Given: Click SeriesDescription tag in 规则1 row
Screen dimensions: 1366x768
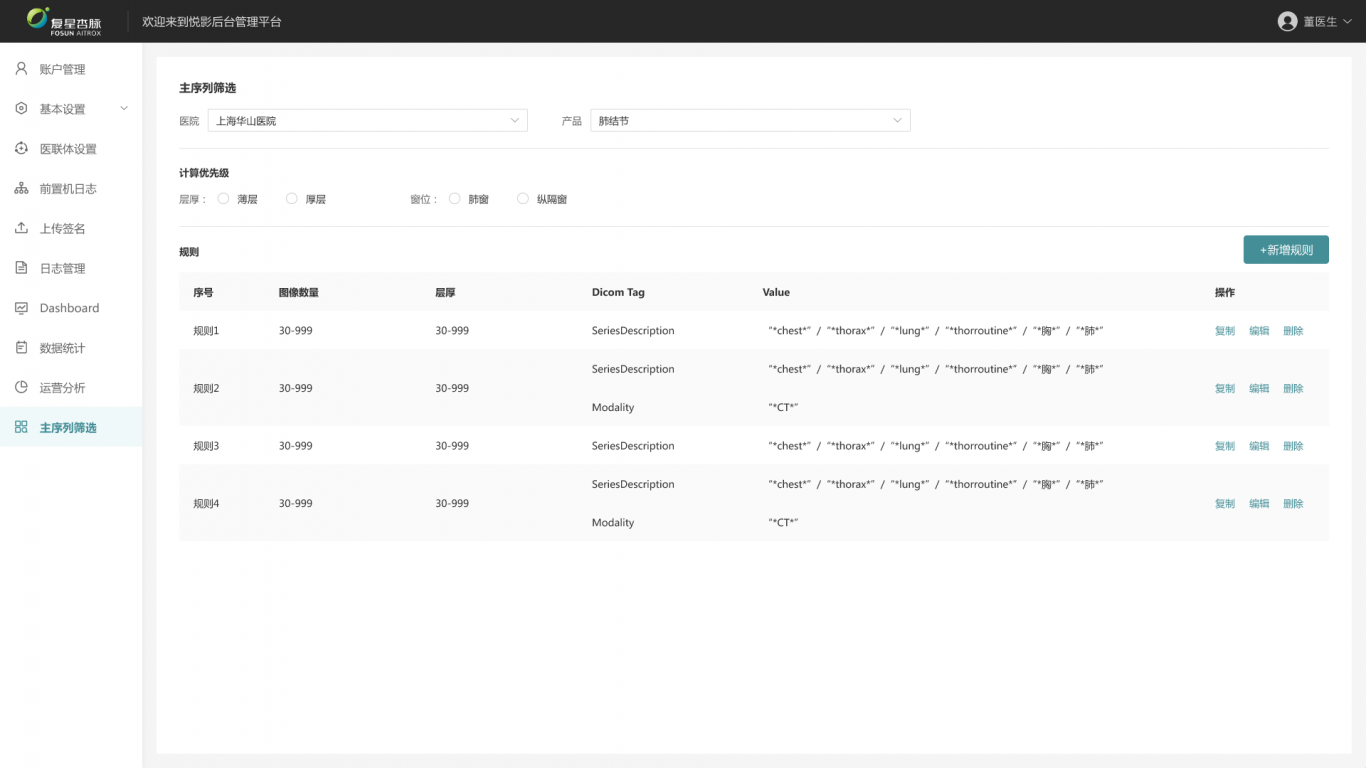Looking at the screenshot, I should coord(633,331).
